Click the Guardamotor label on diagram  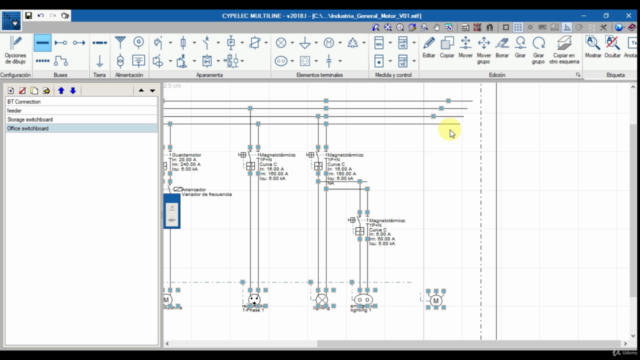187,155
